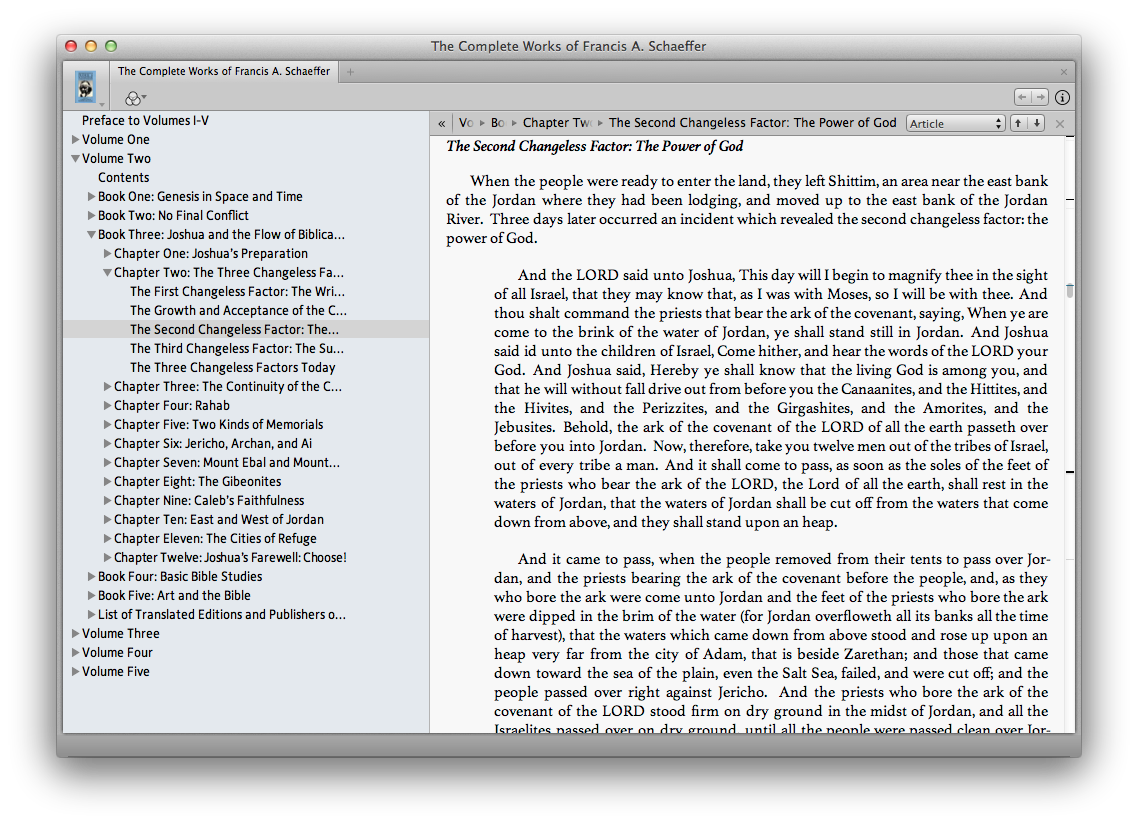This screenshot has height=836, width=1138.
Task: Click the forward navigation arrow
Action: 1040,97
